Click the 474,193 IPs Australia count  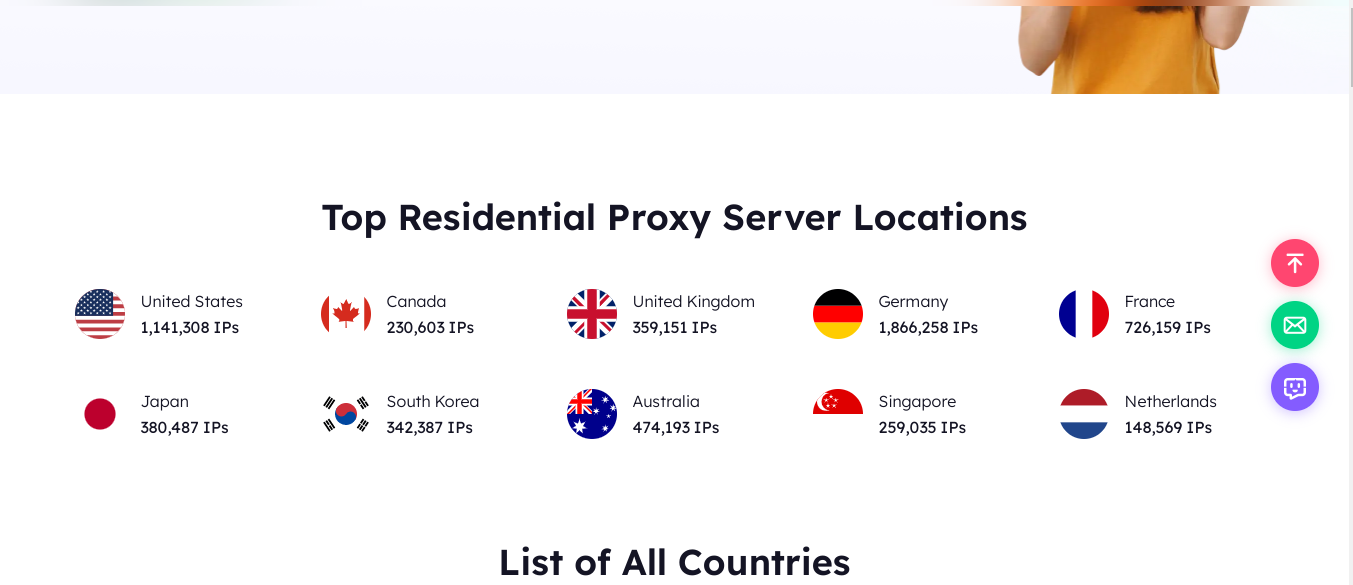pyautogui.click(x=675, y=428)
